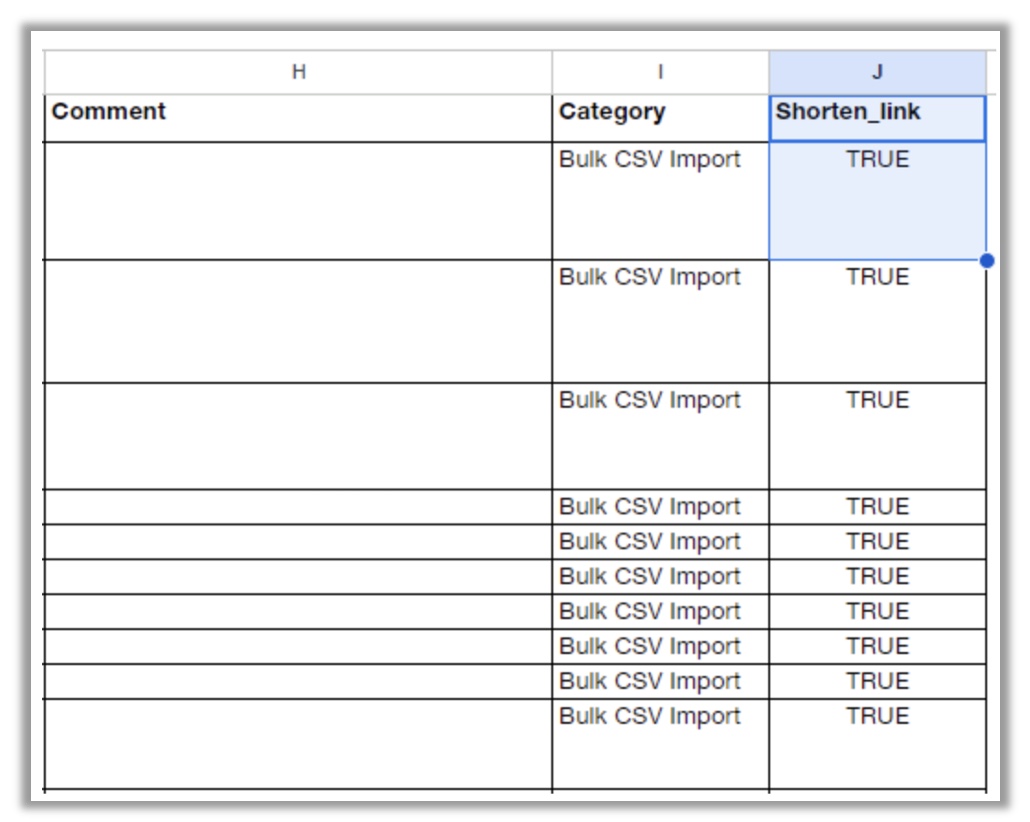Image resolution: width=1030 pixels, height=822 pixels.
Task: Grab the blue fill handle dot
Action: [987, 261]
